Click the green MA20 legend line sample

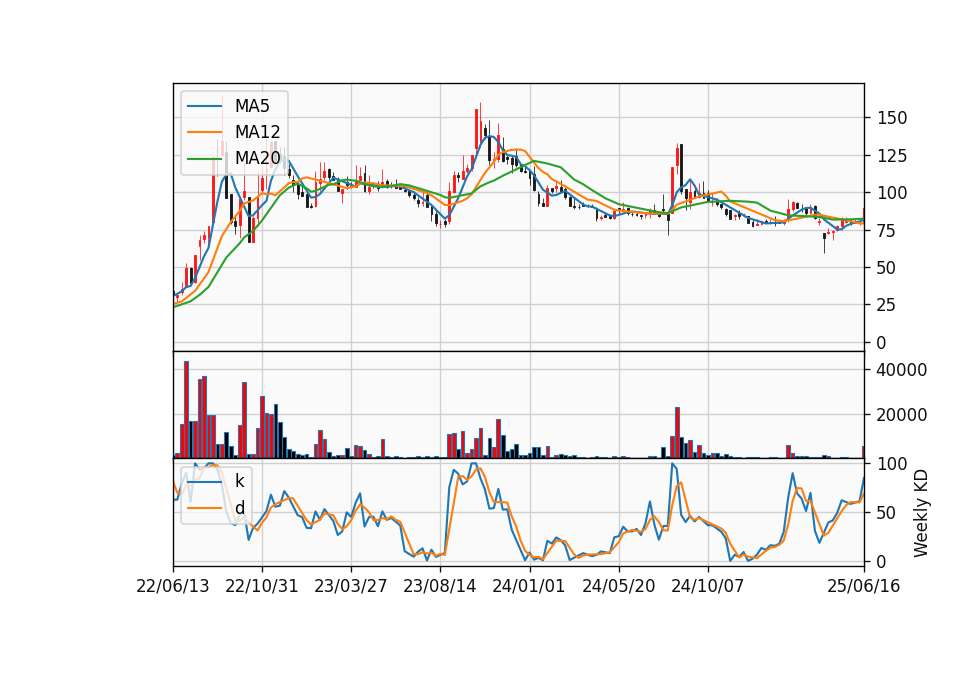[x=204, y=159]
